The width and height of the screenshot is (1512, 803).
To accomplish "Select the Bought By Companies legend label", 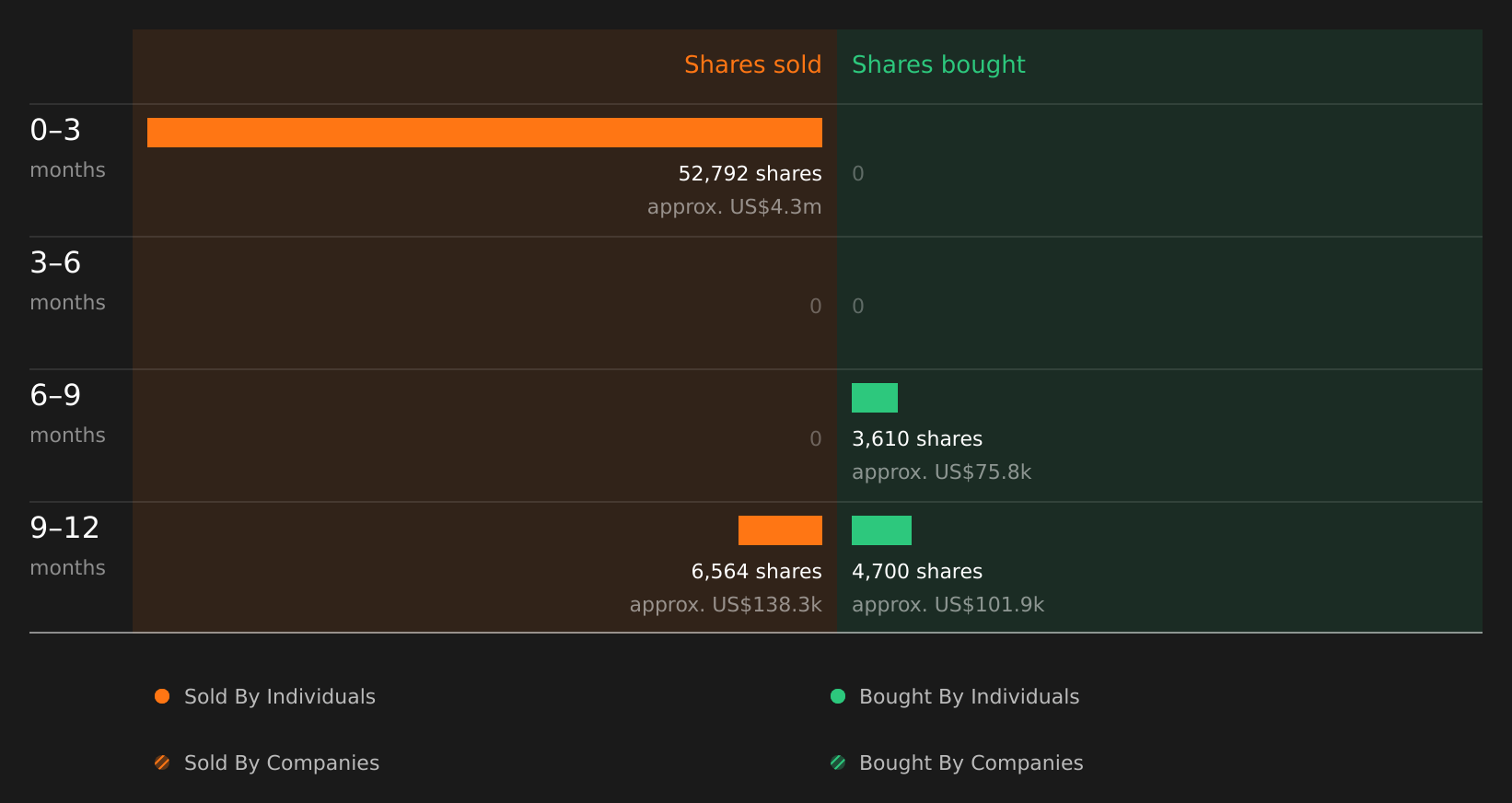I will [x=971, y=763].
